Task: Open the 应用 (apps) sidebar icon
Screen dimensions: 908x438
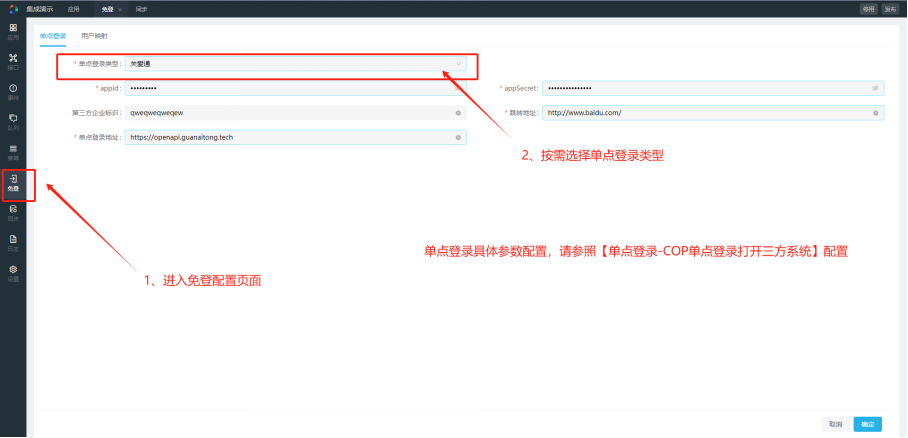Action: coord(13,31)
